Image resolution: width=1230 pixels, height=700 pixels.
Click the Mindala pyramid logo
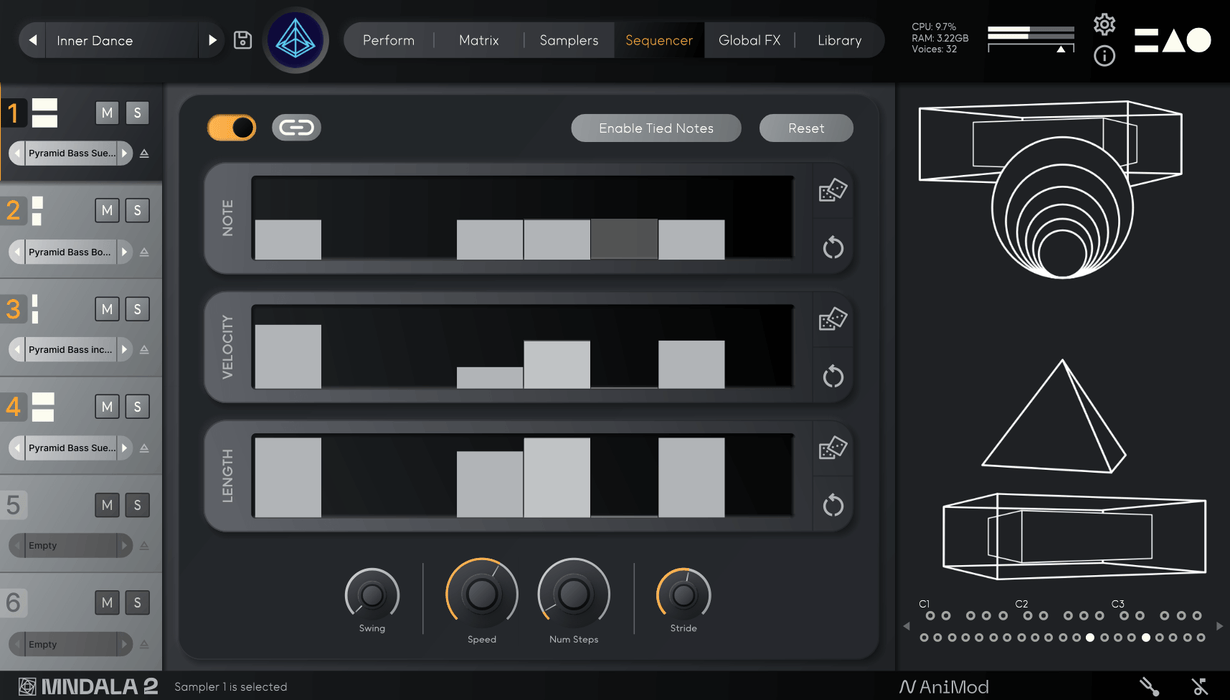click(296, 40)
